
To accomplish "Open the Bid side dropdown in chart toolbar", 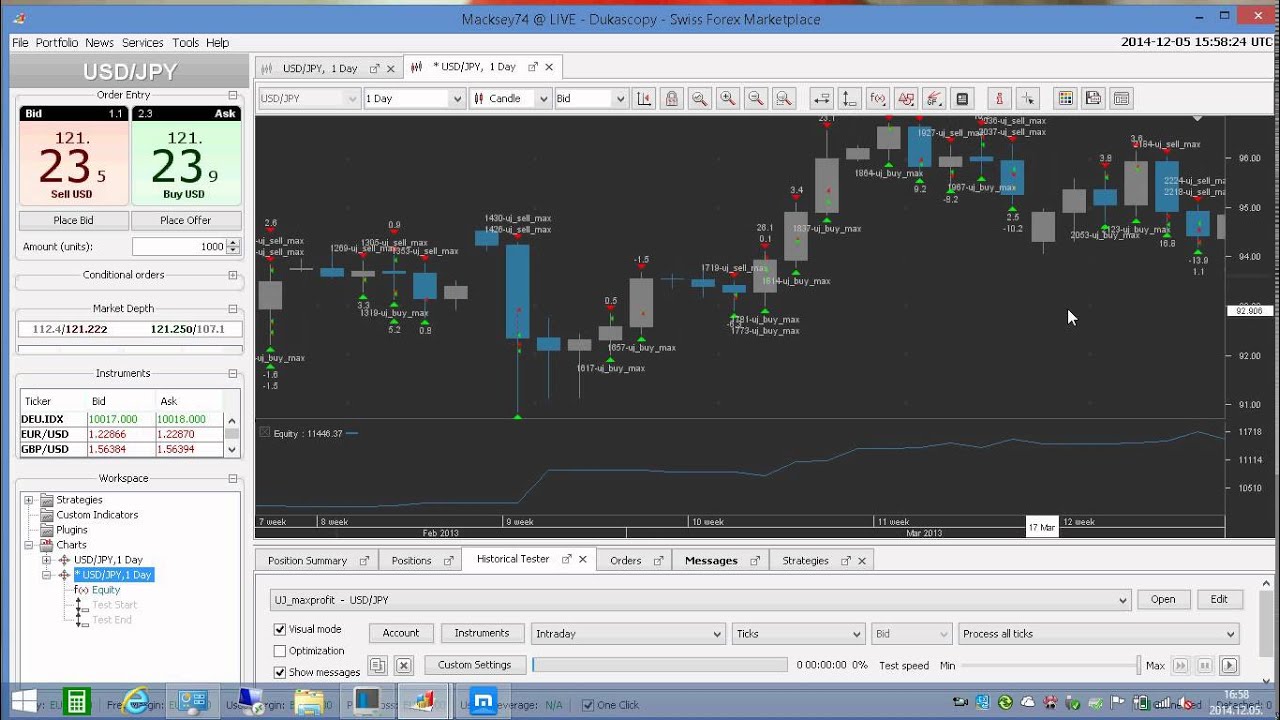I will tap(590, 98).
